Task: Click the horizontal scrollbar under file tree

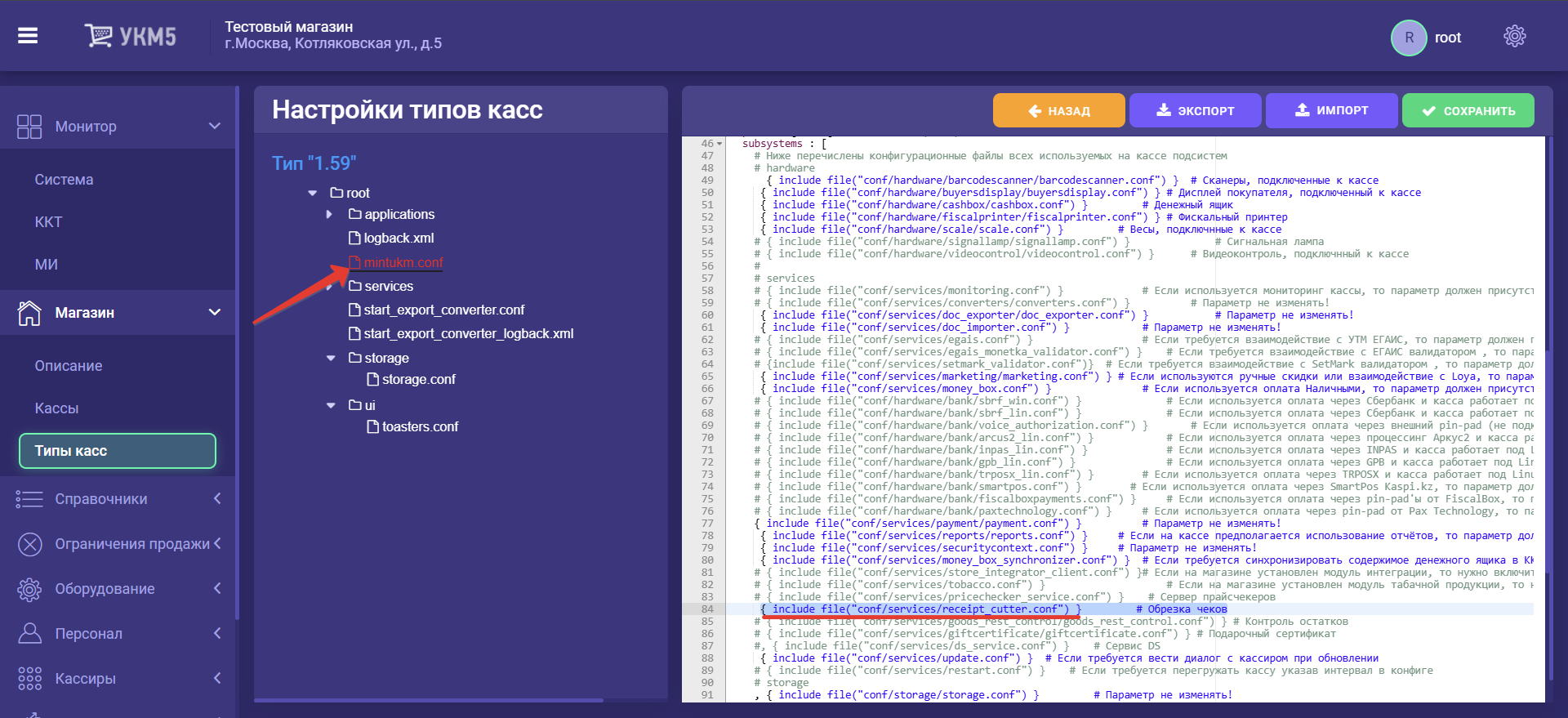Action: (x=429, y=700)
